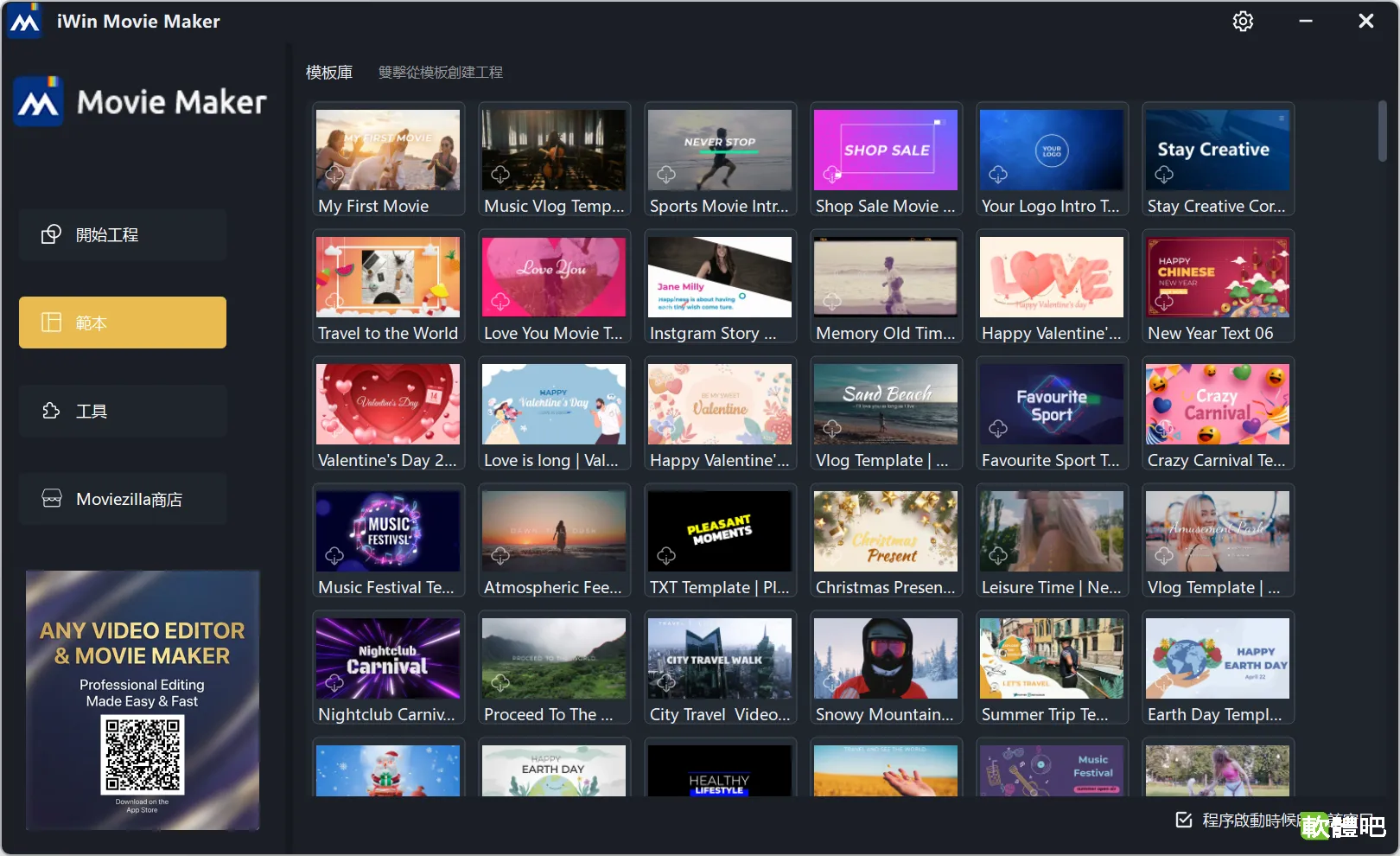Download Atmospheric Feeling template cloud icon

[x=500, y=556]
